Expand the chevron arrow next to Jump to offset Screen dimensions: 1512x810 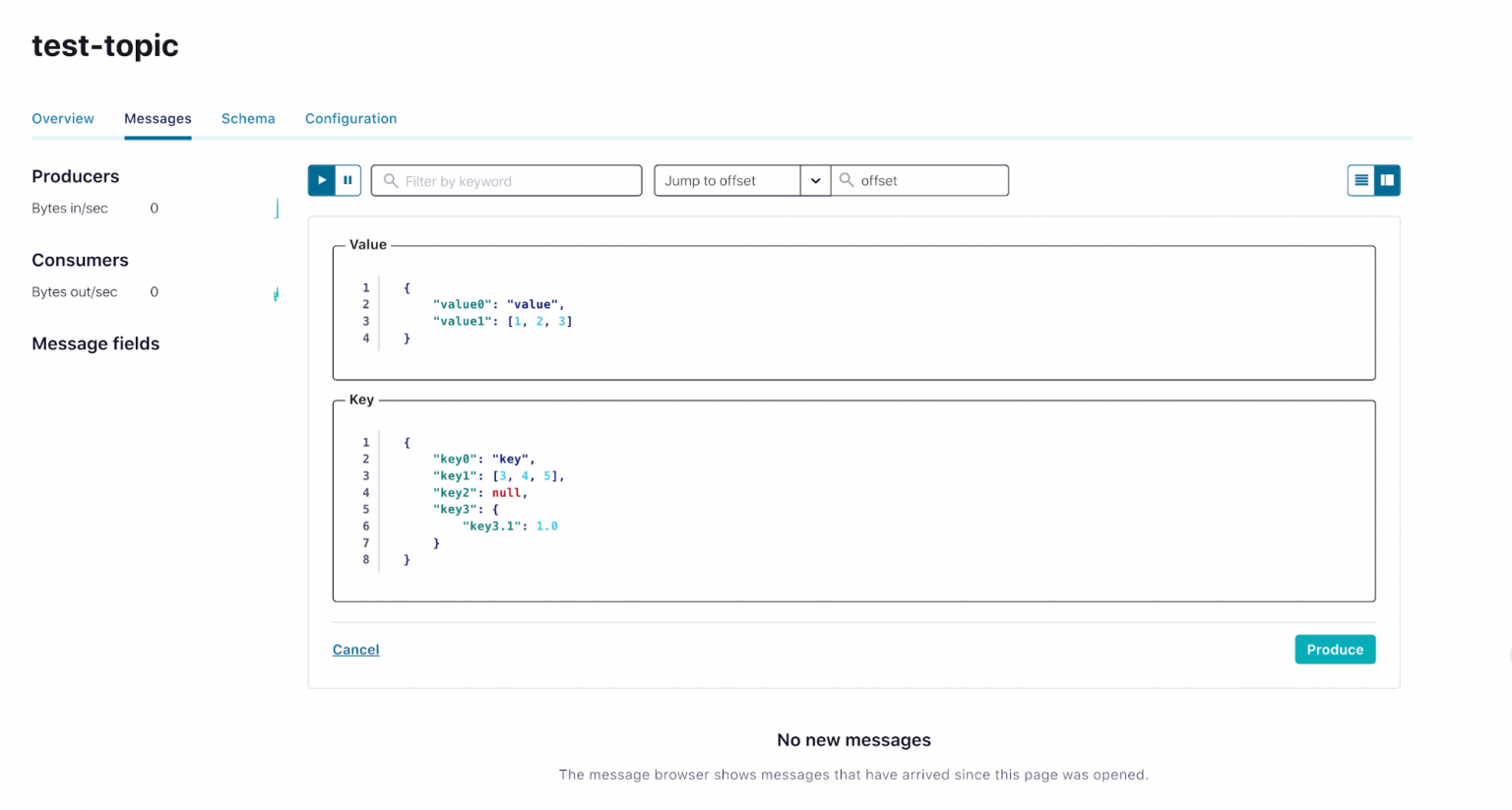pyautogui.click(x=815, y=181)
